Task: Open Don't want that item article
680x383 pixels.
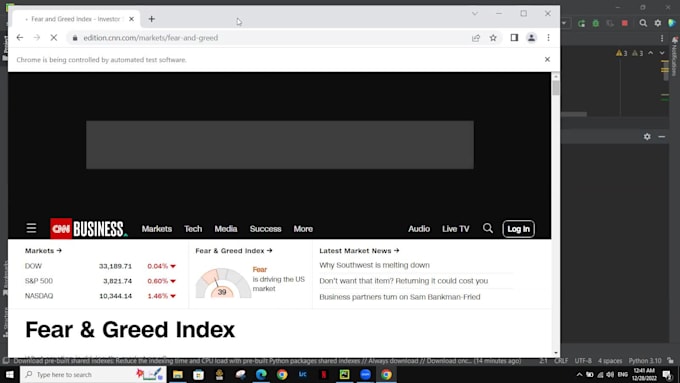Action: pos(403,281)
